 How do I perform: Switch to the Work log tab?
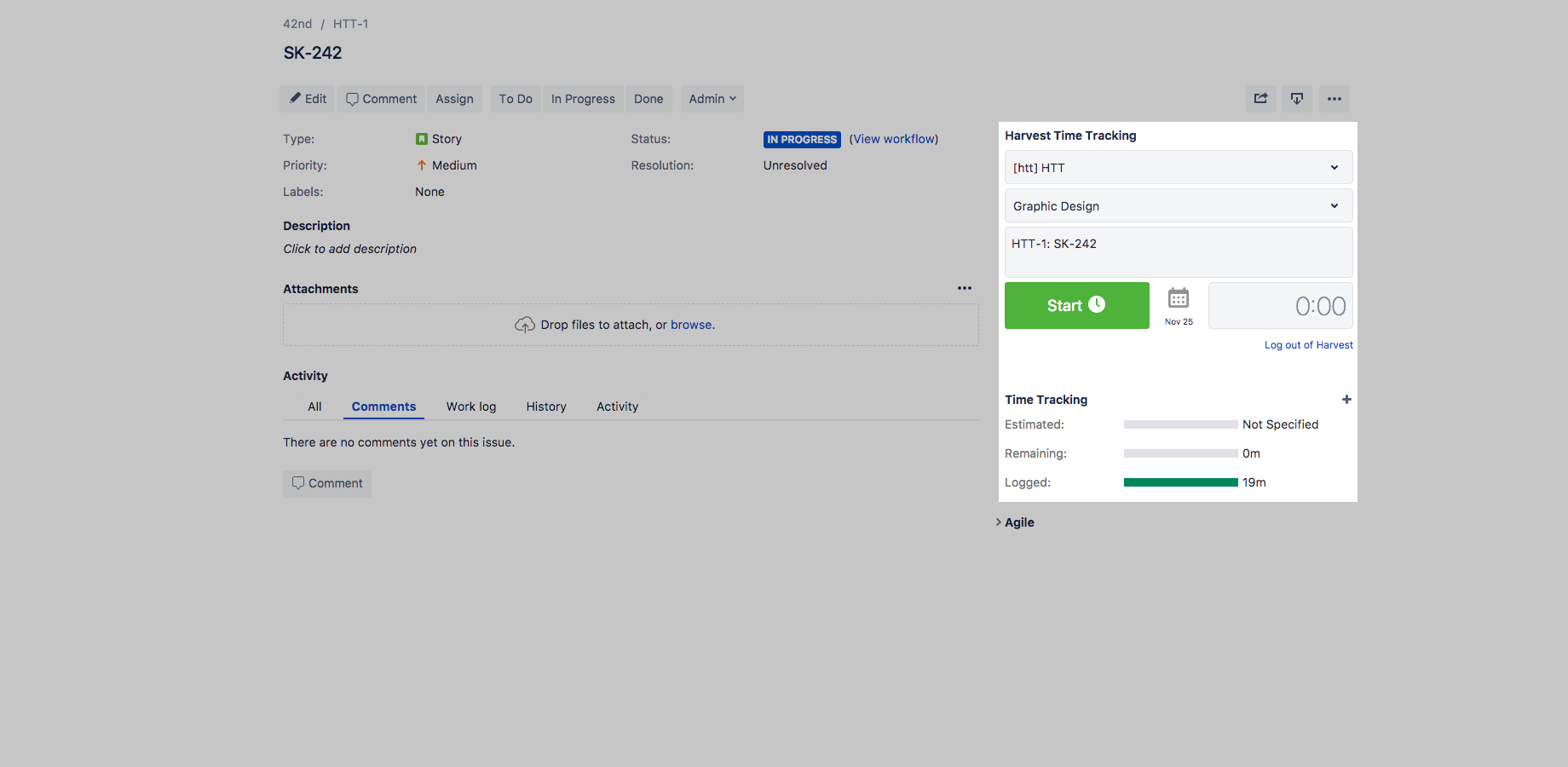pos(471,407)
